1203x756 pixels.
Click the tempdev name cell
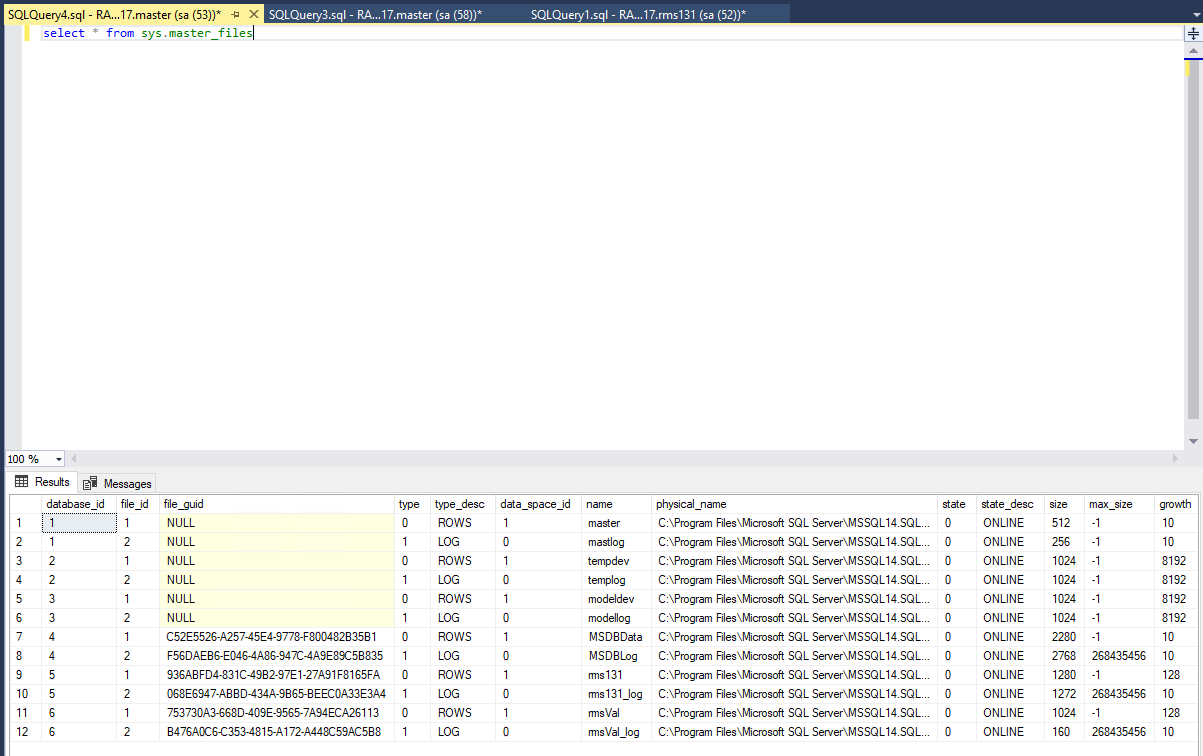click(608, 561)
